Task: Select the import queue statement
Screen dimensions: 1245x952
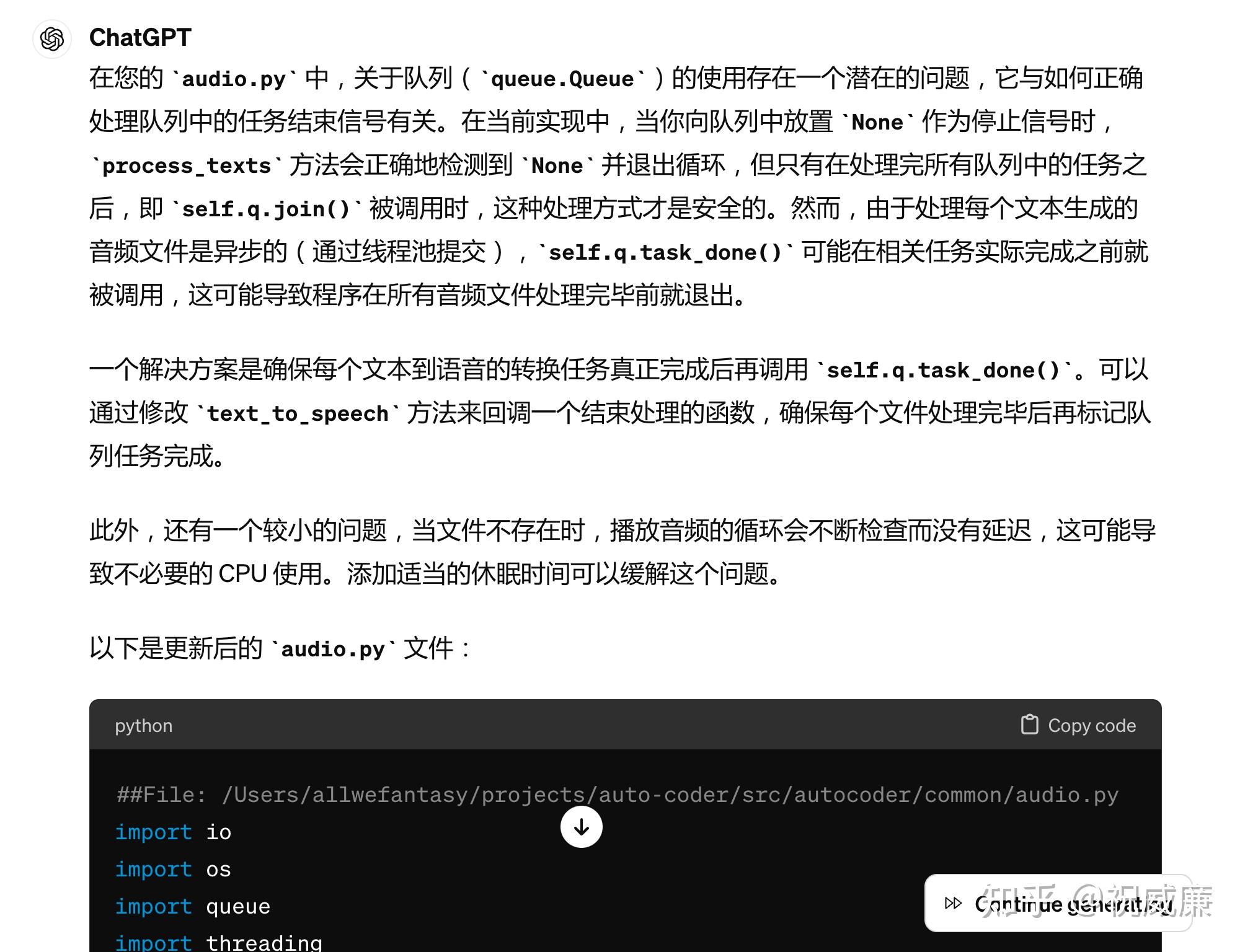Action: (192, 906)
